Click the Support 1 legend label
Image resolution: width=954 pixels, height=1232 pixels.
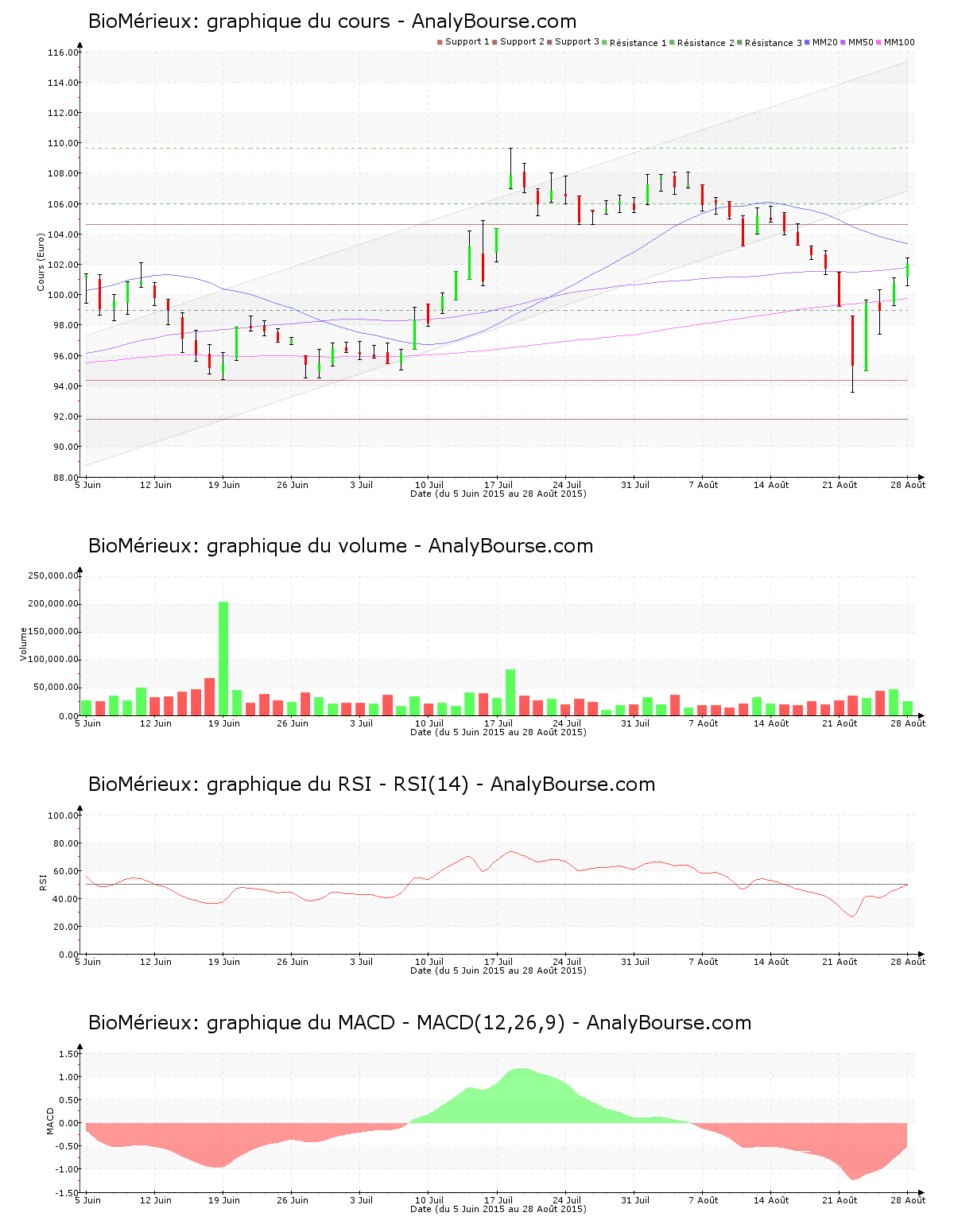(467, 42)
